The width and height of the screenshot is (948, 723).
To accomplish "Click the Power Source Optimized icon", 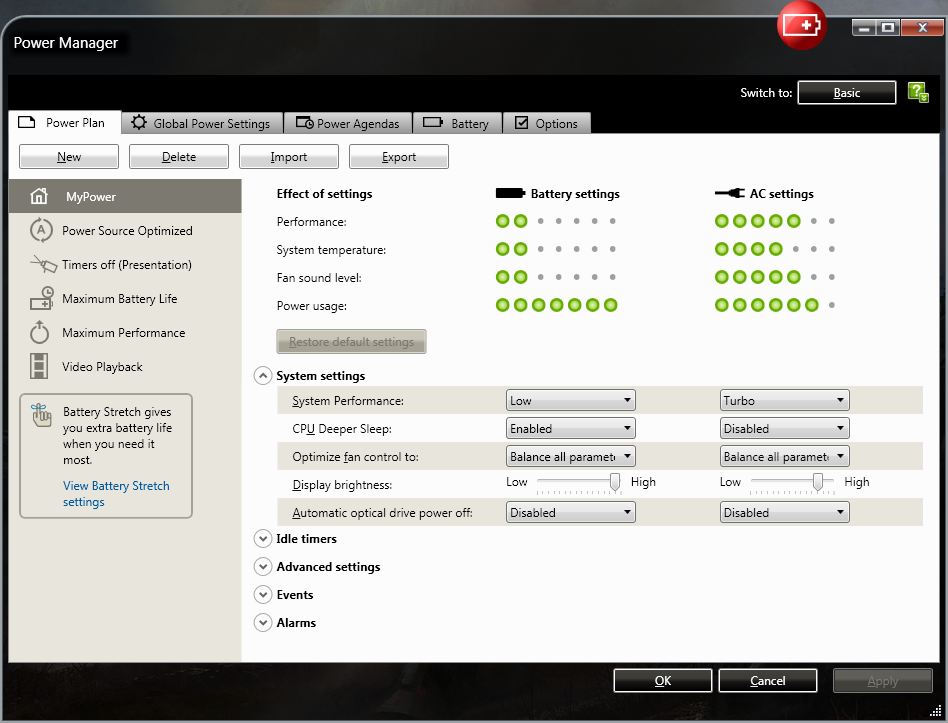I will (41, 230).
